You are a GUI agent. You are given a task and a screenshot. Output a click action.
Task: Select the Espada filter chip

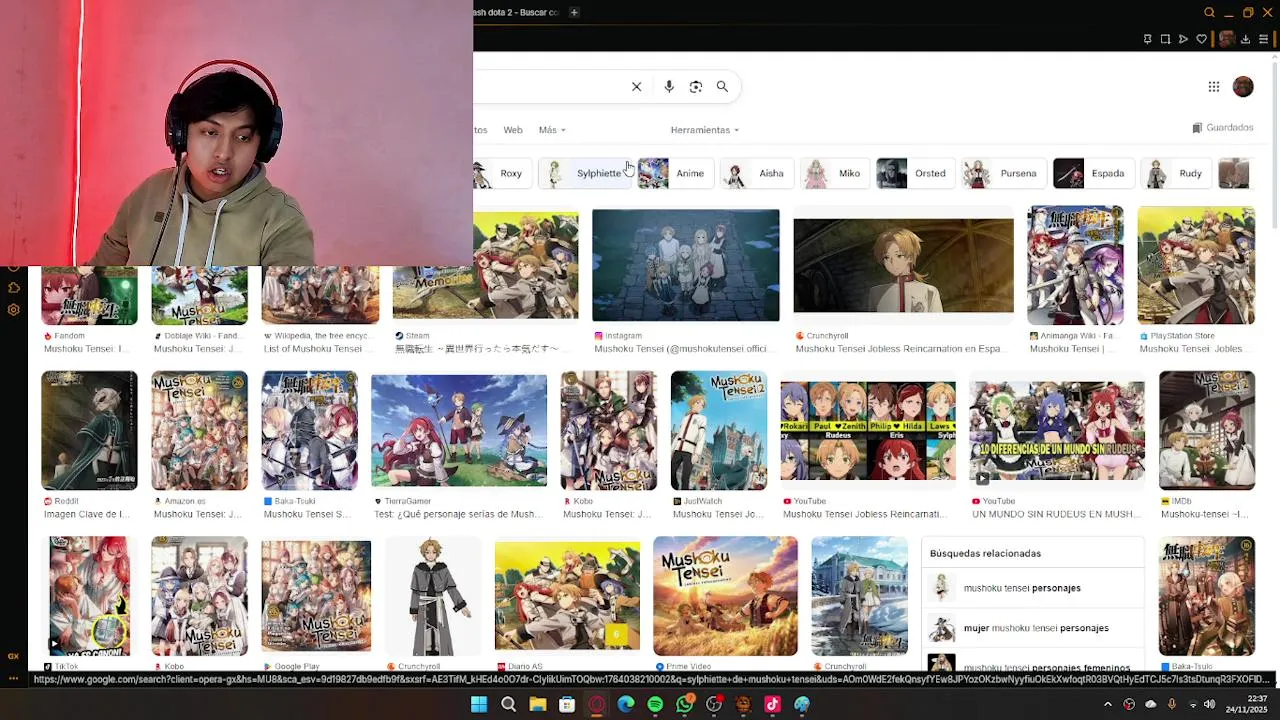pyautogui.click(x=1093, y=173)
